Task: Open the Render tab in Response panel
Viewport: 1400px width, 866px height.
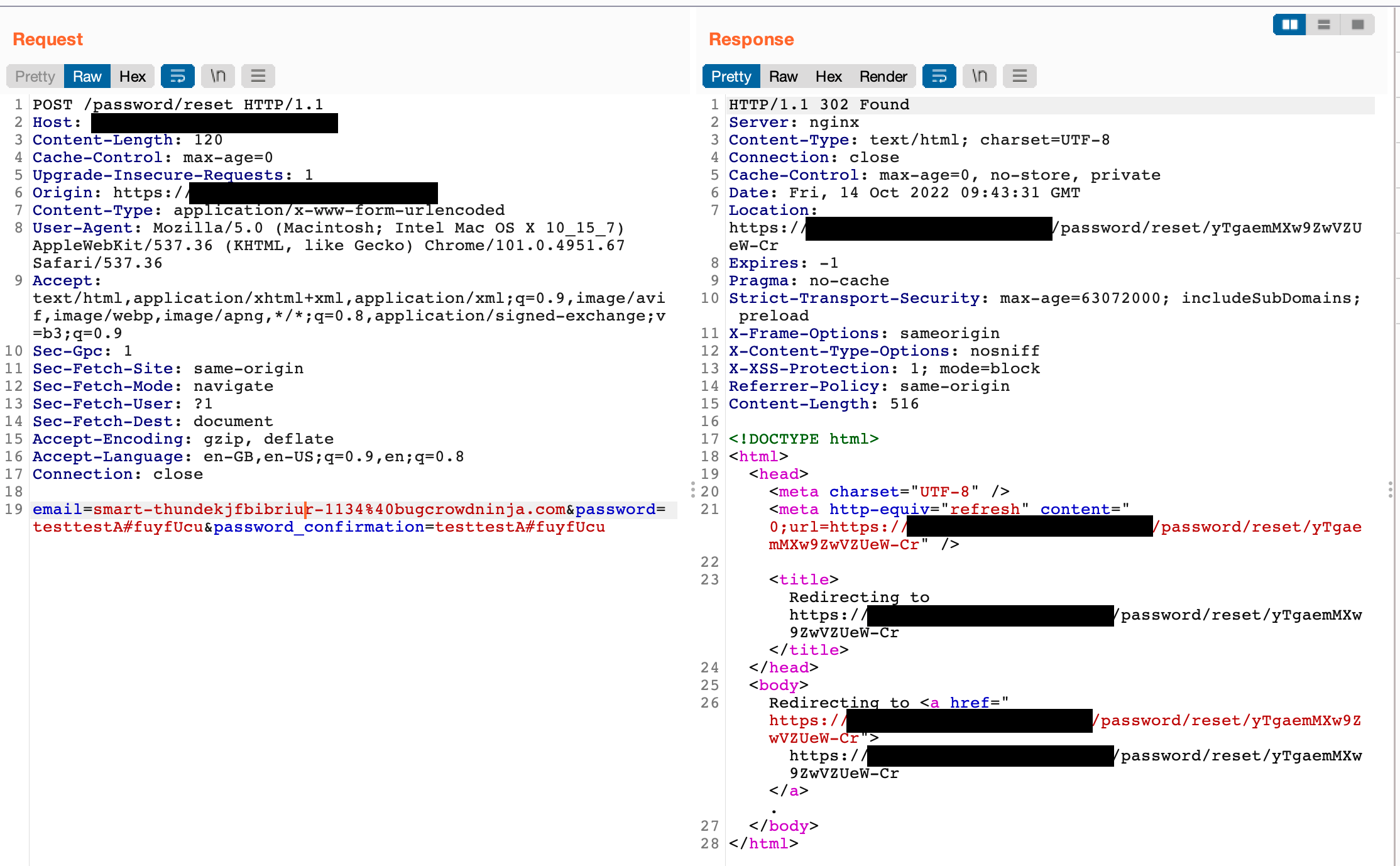Action: click(x=883, y=76)
